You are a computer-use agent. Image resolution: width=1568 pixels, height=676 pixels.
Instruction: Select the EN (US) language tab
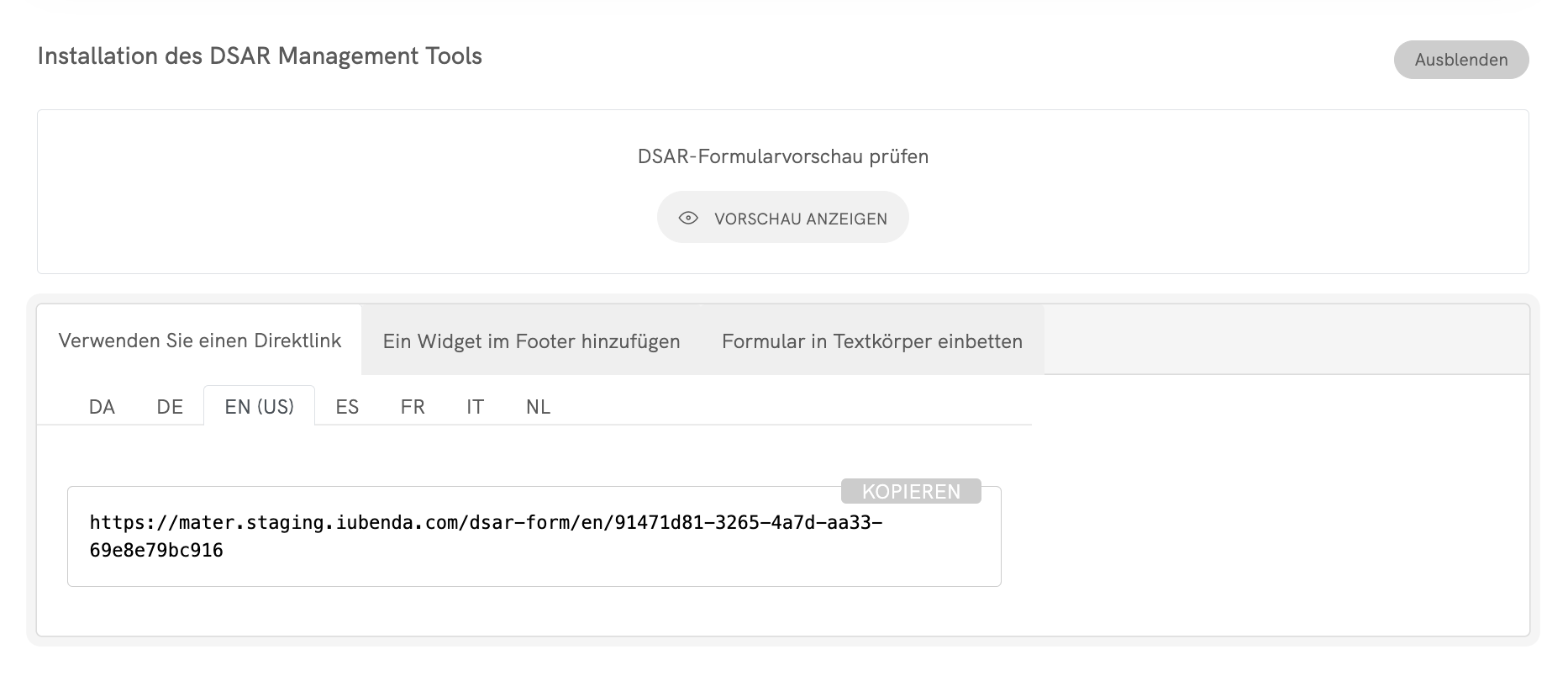click(259, 407)
